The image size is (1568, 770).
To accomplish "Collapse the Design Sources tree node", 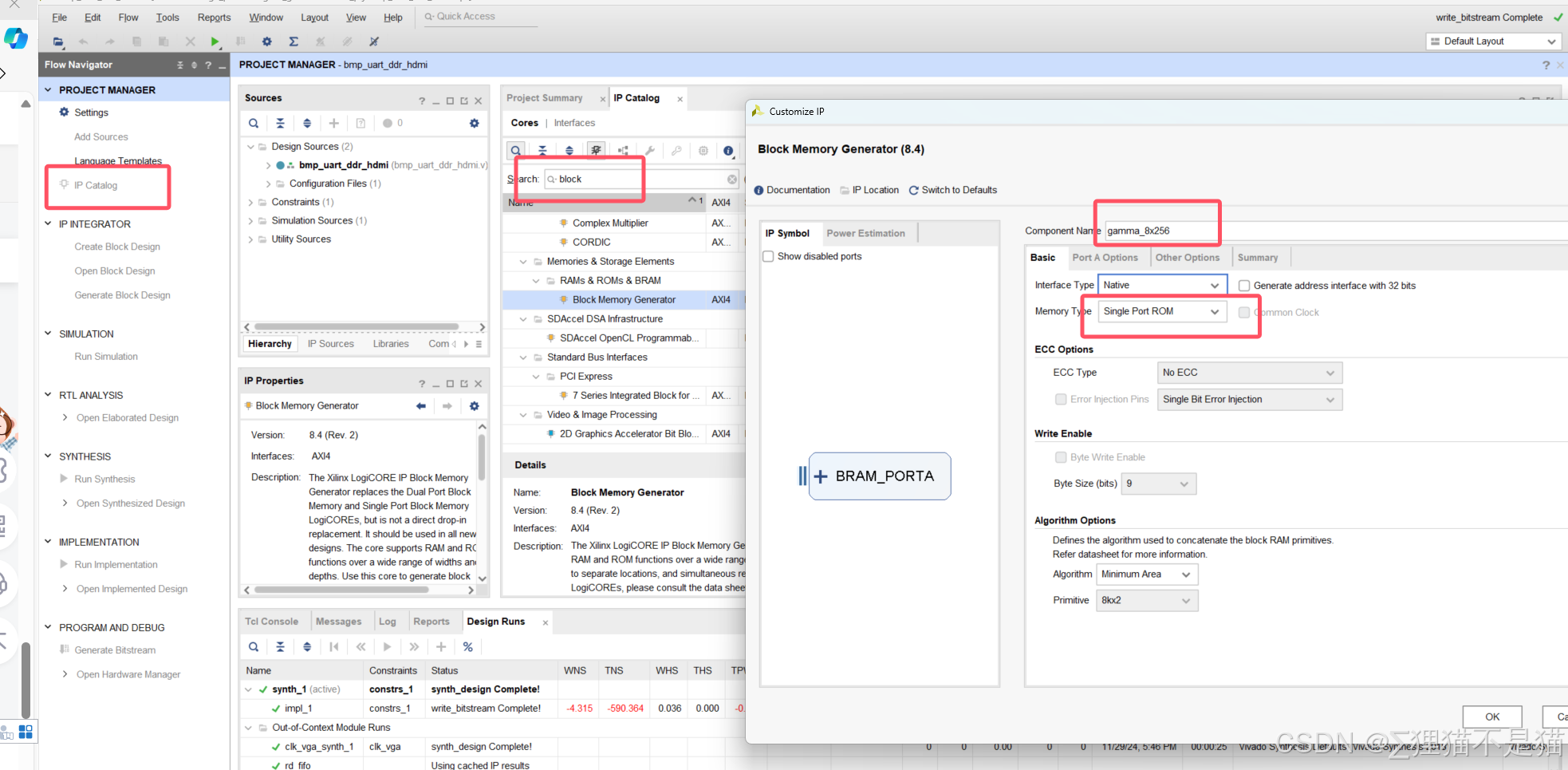I will pyautogui.click(x=250, y=147).
